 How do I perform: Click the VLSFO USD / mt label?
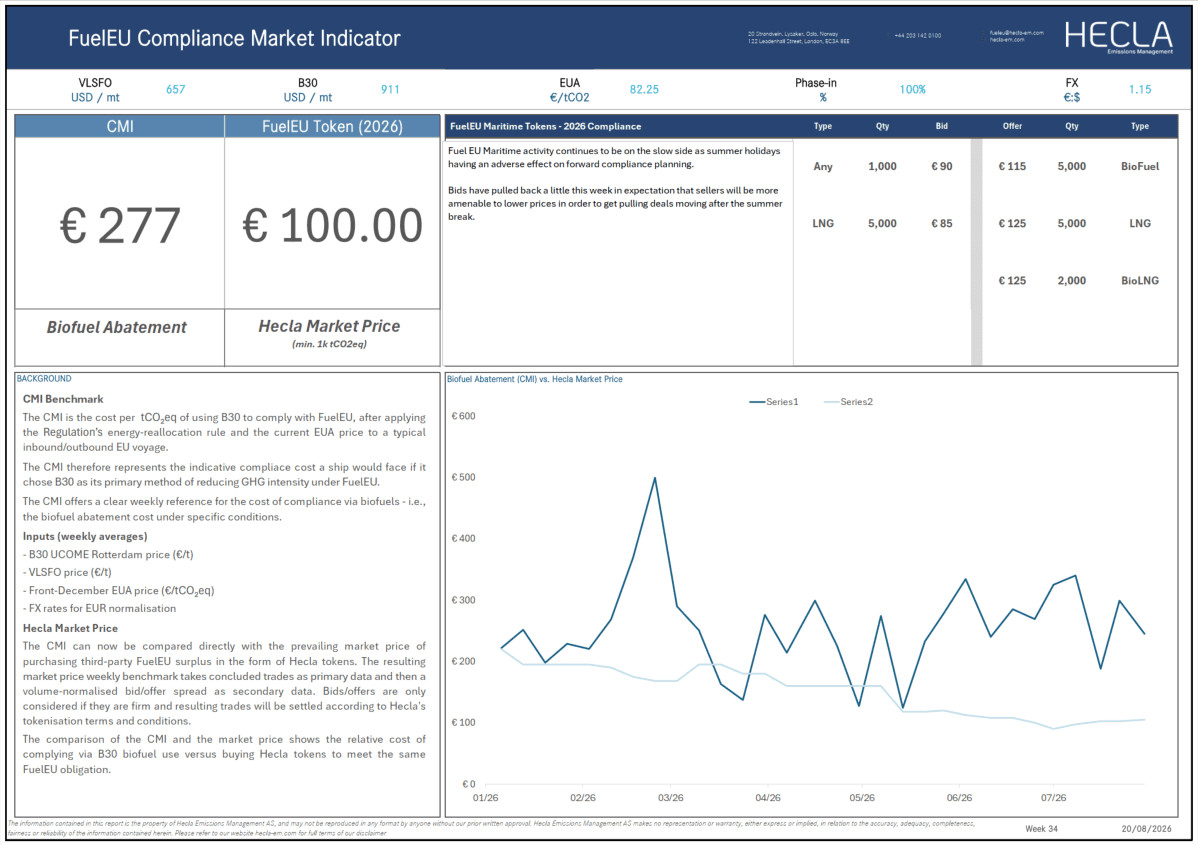click(x=95, y=90)
